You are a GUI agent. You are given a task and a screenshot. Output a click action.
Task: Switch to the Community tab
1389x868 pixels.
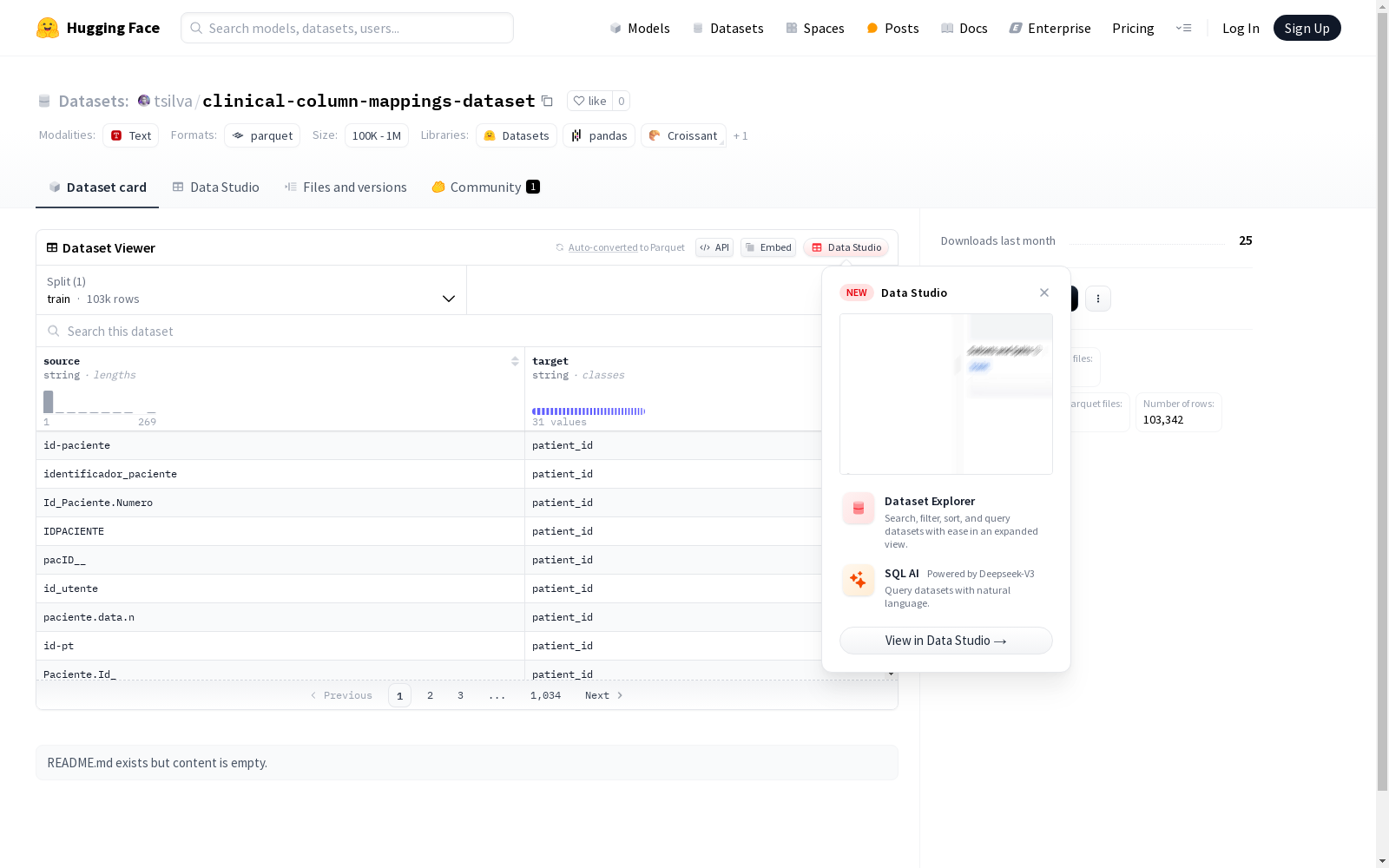click(x=485, y=187)
